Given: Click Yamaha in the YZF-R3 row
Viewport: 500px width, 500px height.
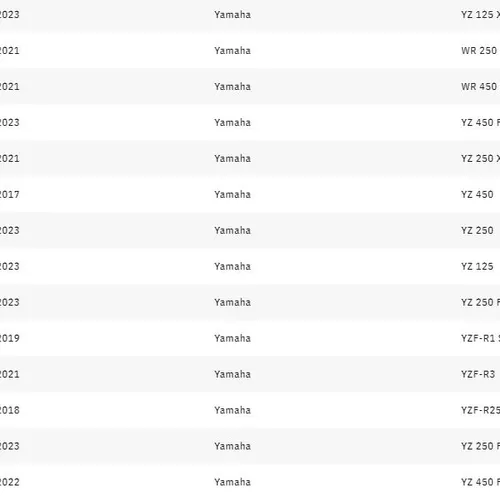Looking at the screenshot, I should (232, 374).
